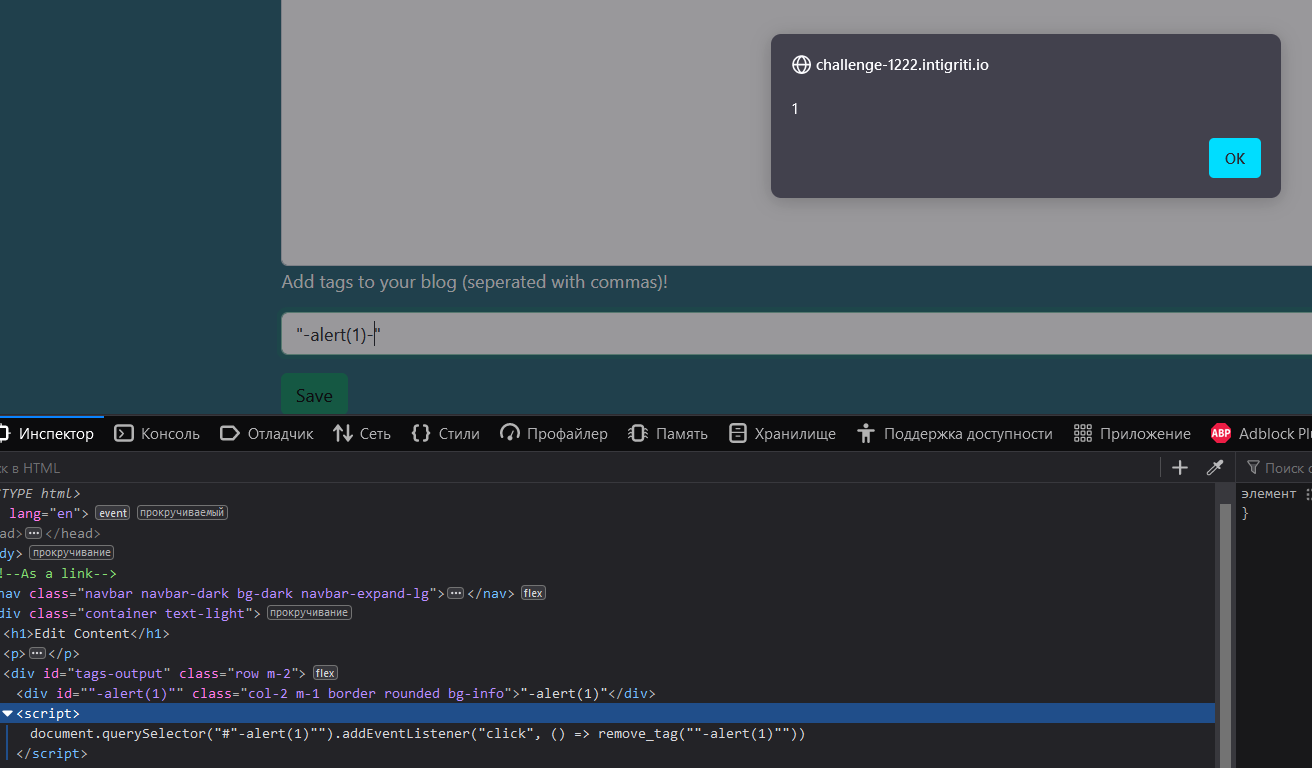1312x768 pixels.
Task: Open the Профайлер (Profiler) panel
Action: (x=554, y=433)
